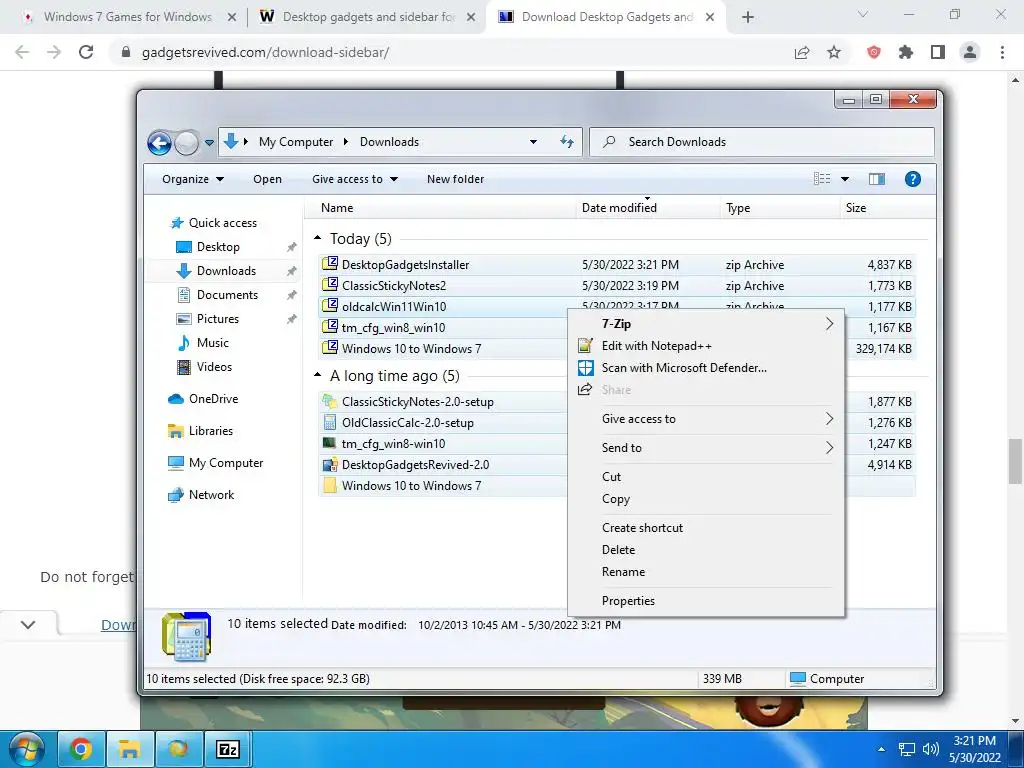Image resolution: width=1024 pixels, height=768 pixels.
Task: Bookmark this page with the star icon
Action: click(834, 52)
